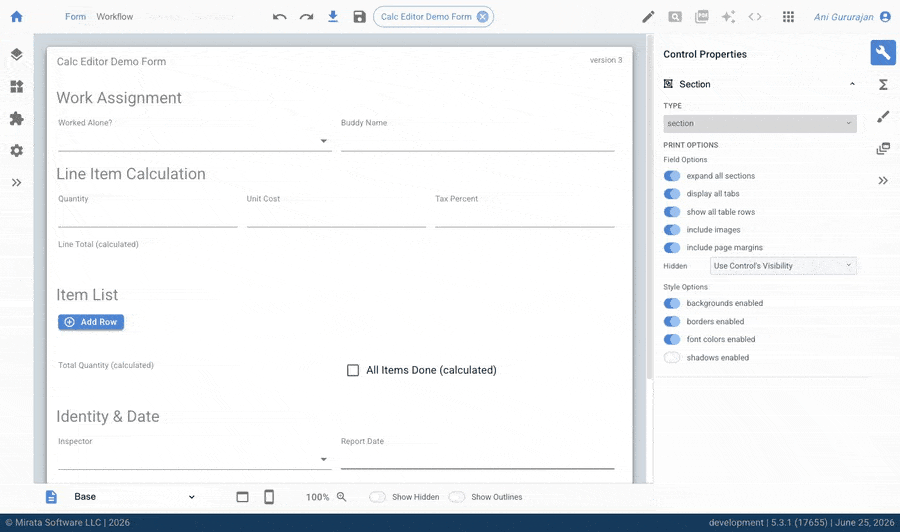Open the AI sparkle assistant icon
This screenshot has width=900, height=532.
coord(728,17)
